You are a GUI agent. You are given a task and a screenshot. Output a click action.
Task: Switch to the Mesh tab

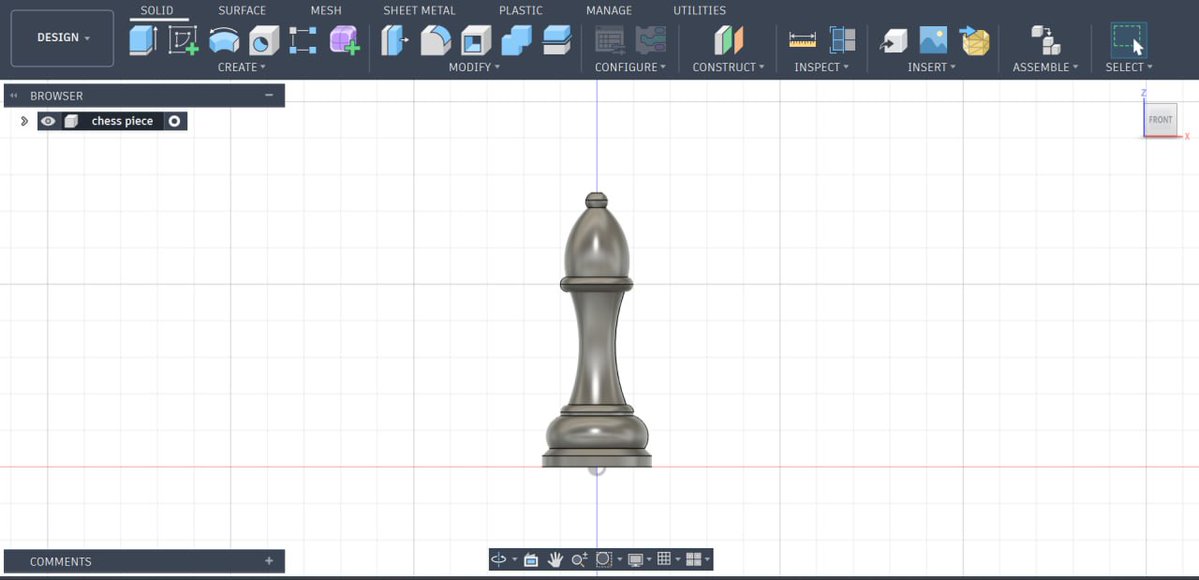pos(327,11)
